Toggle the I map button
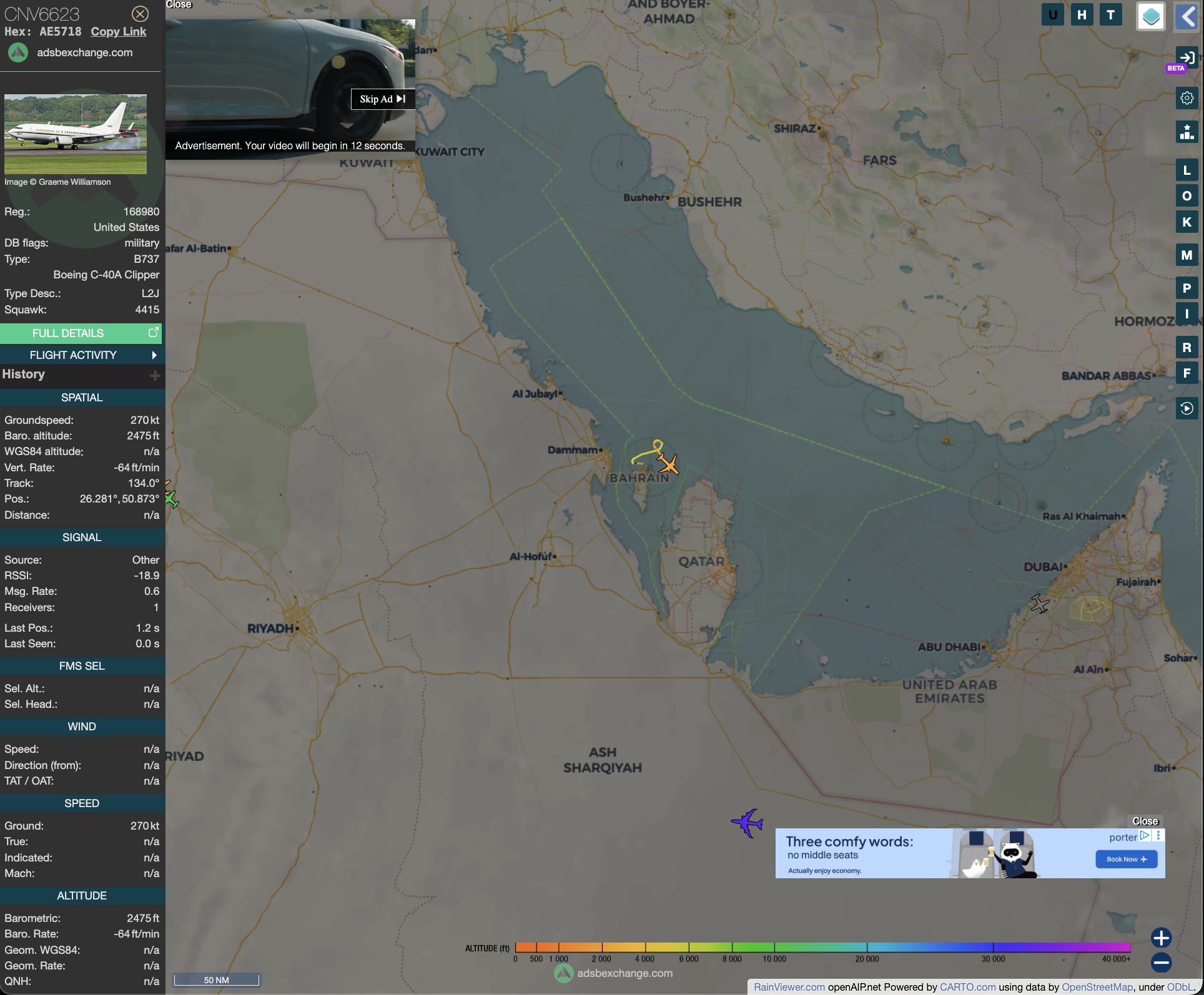Image resolution: width=1204 pixels, height=995 pixels. 1187,314
